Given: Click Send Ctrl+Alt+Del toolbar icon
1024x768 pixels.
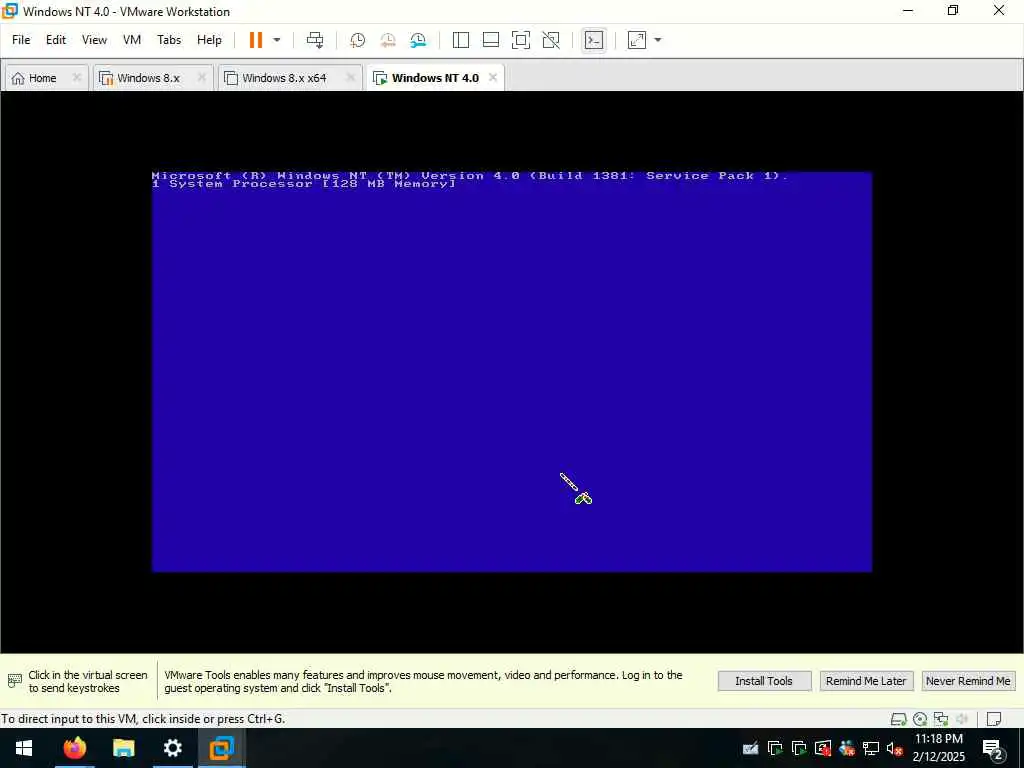Looking at the screenshot, I should coord(315,40).
